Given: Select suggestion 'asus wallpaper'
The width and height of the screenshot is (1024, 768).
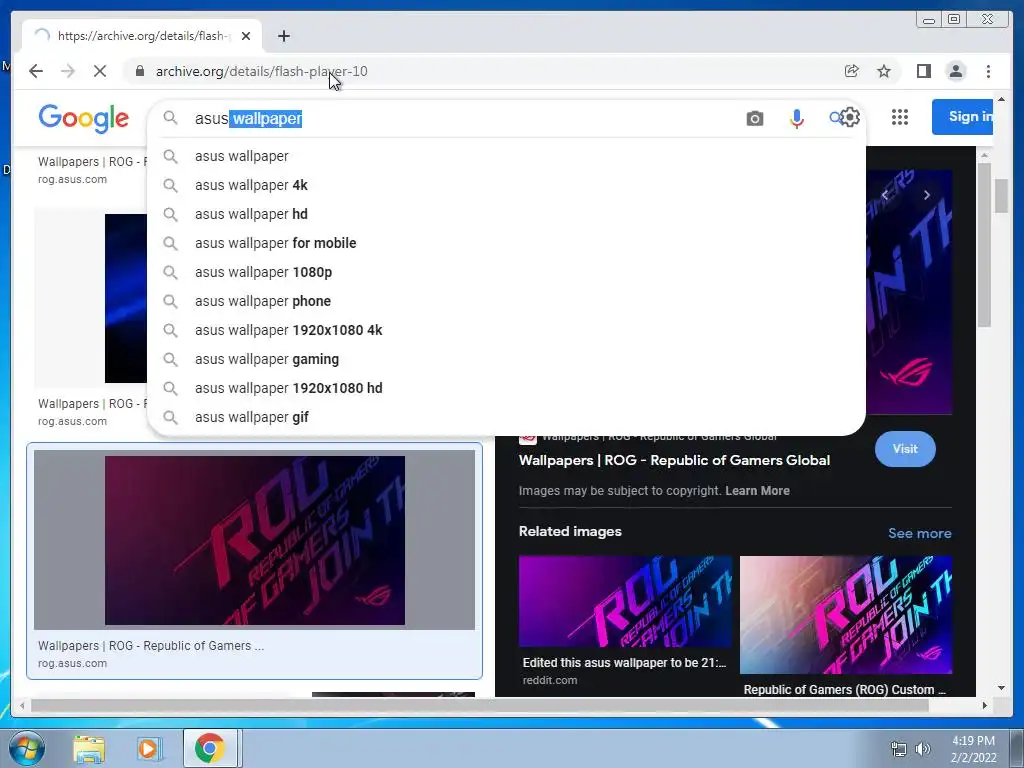Looking at the screenshot, I should tap(506, 156).
